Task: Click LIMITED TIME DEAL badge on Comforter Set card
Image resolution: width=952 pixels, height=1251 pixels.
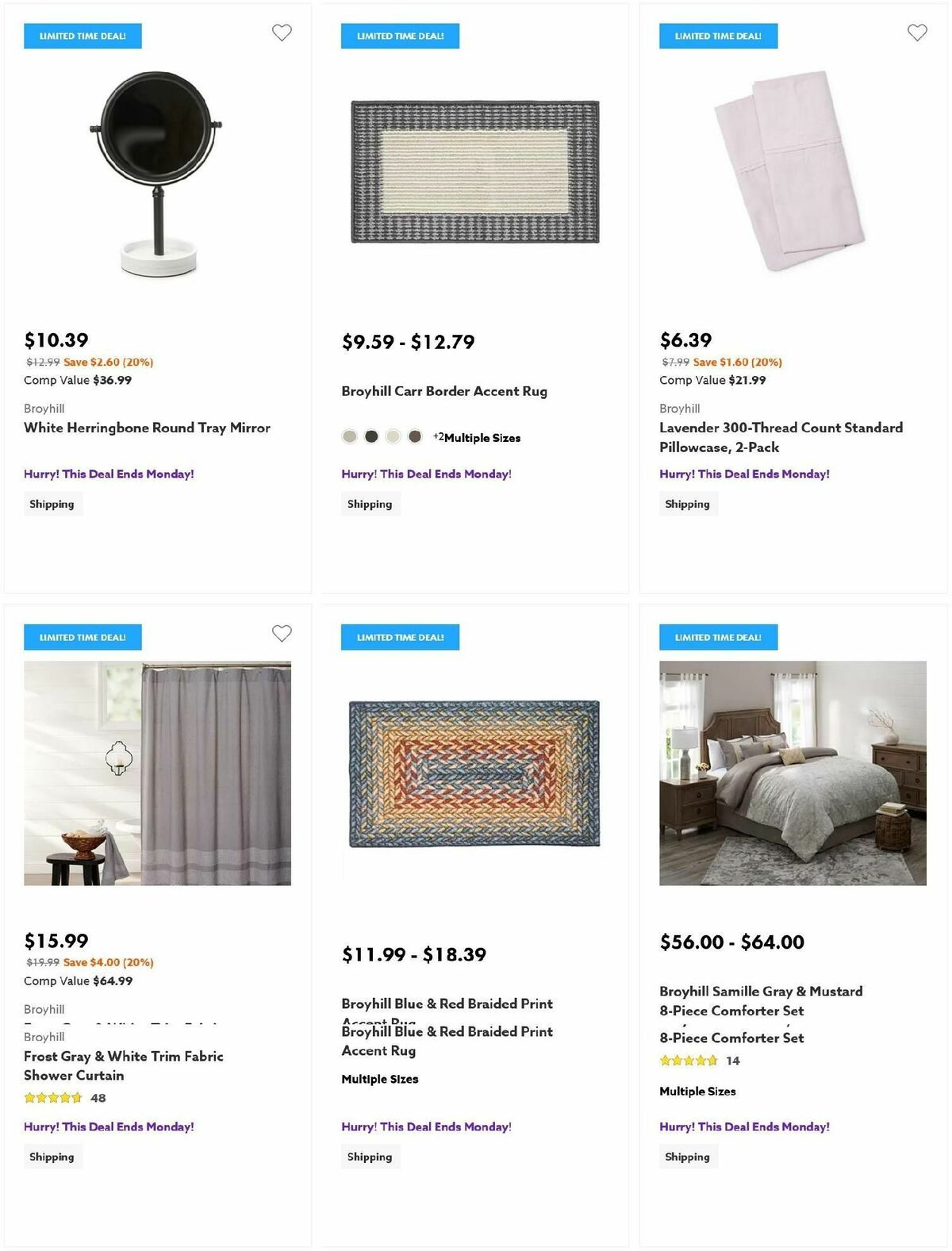Action: click(717, 637)
